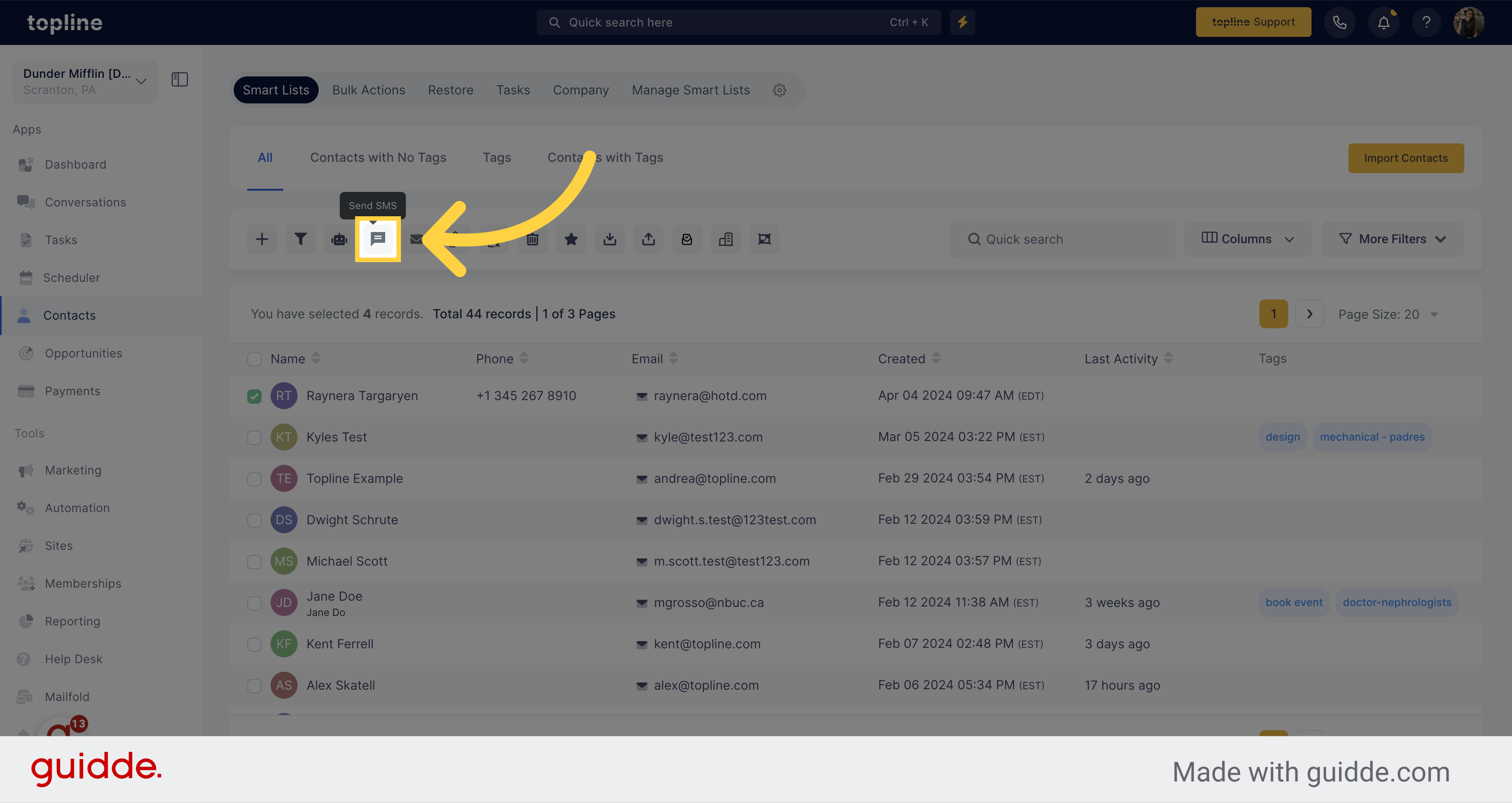Click the download contacts icon
1512x803 pixels.
point(609,238)
